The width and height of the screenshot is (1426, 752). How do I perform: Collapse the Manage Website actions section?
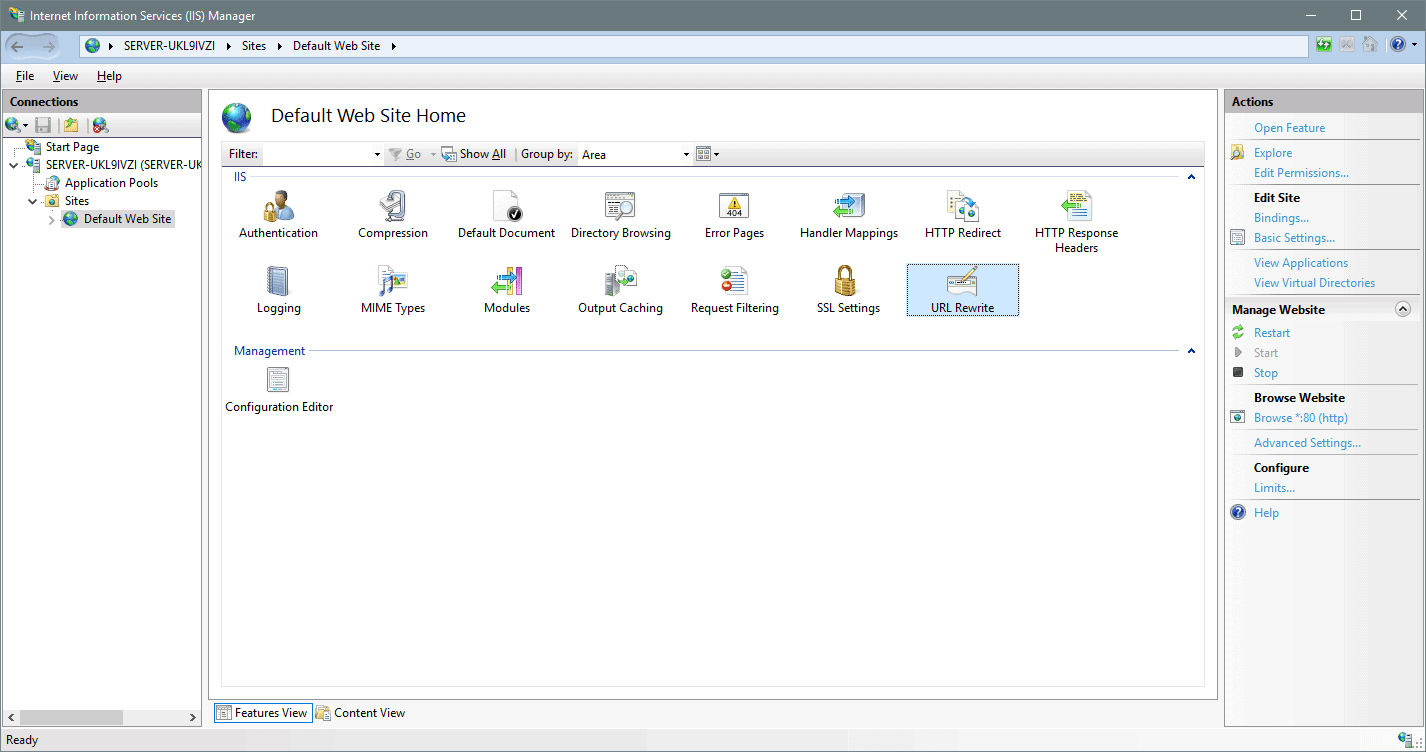[1403, 310]
